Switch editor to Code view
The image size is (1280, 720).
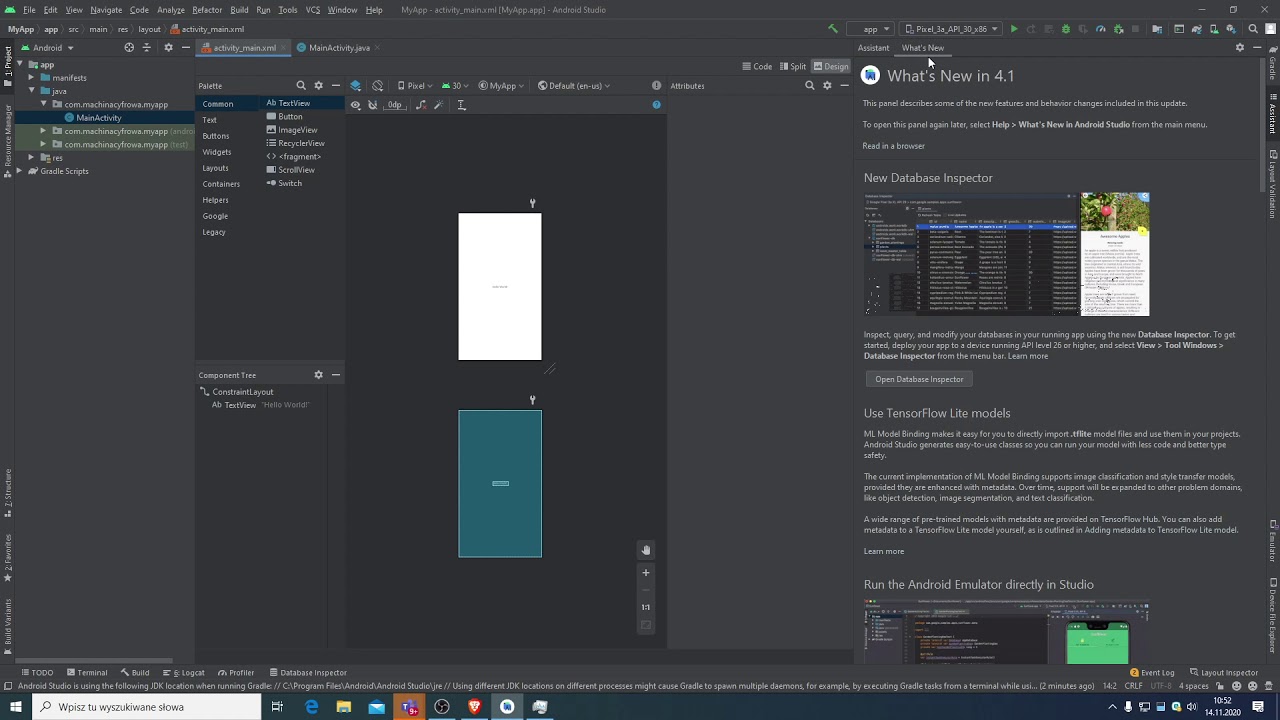pos(757,67)
